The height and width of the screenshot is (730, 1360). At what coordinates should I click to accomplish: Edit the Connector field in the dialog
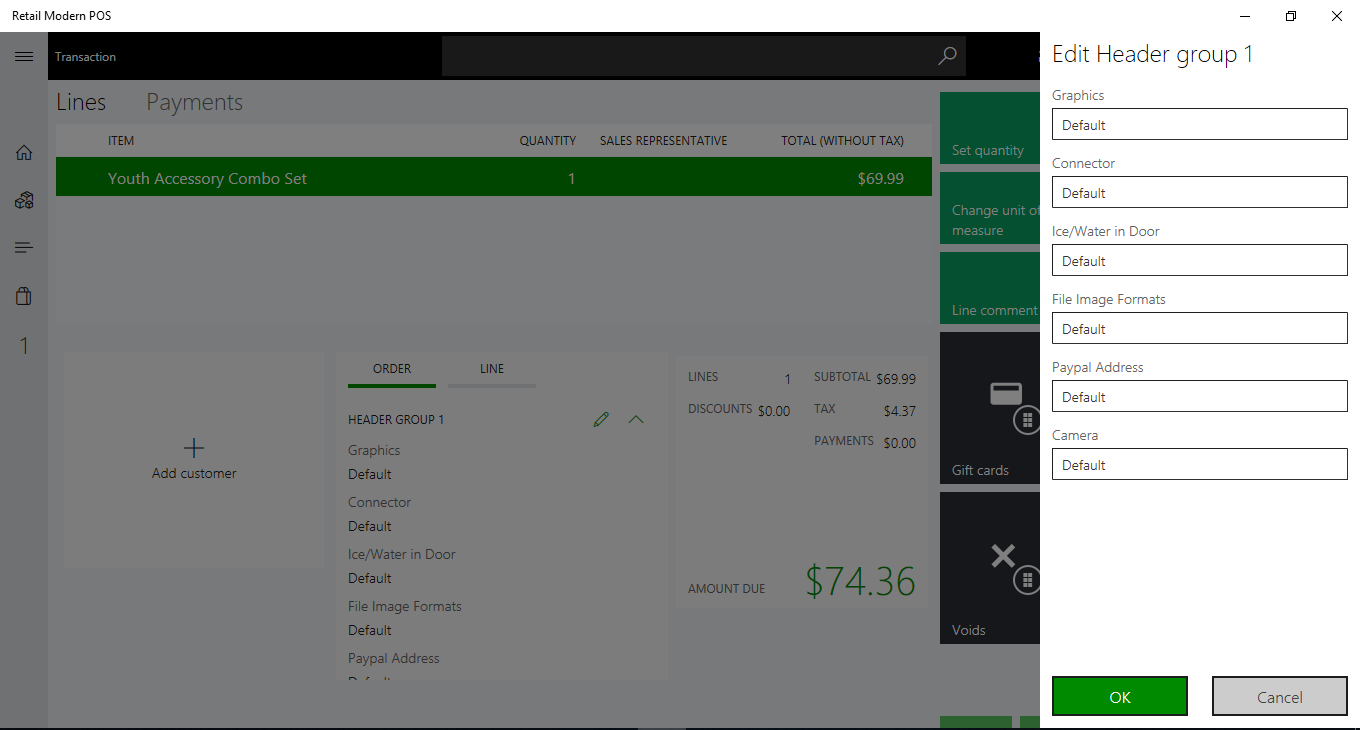(1200, 193)
